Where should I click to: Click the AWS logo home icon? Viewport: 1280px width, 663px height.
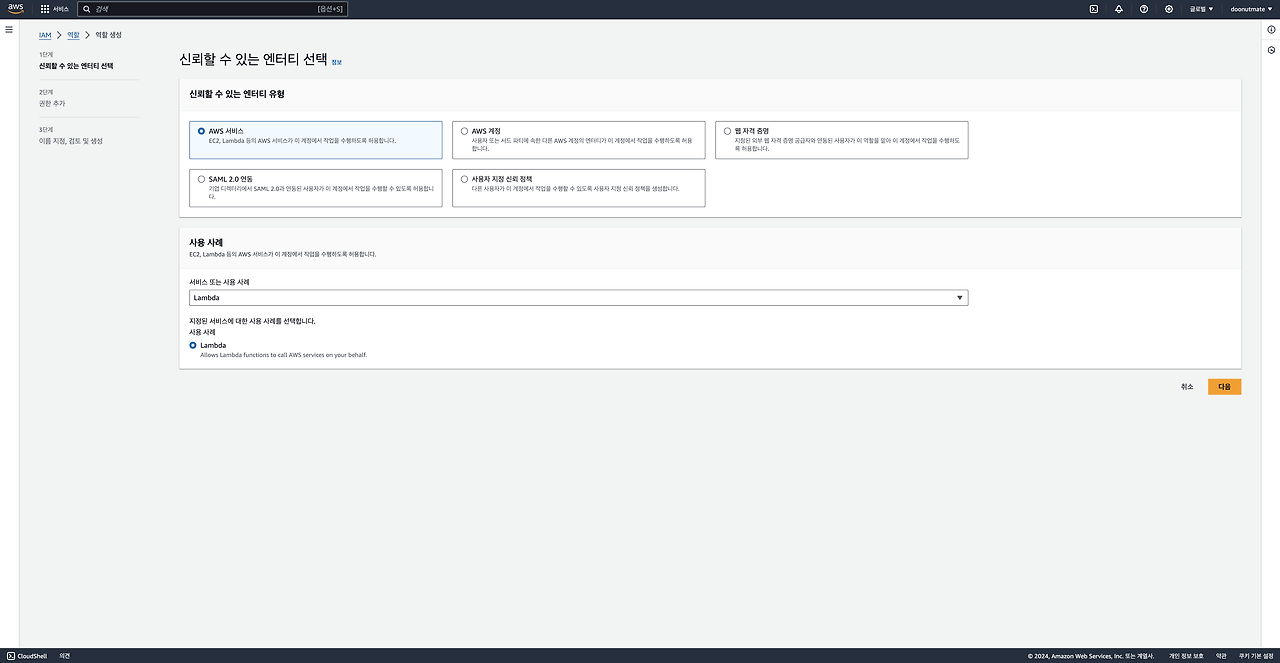(x=16, y=8)
